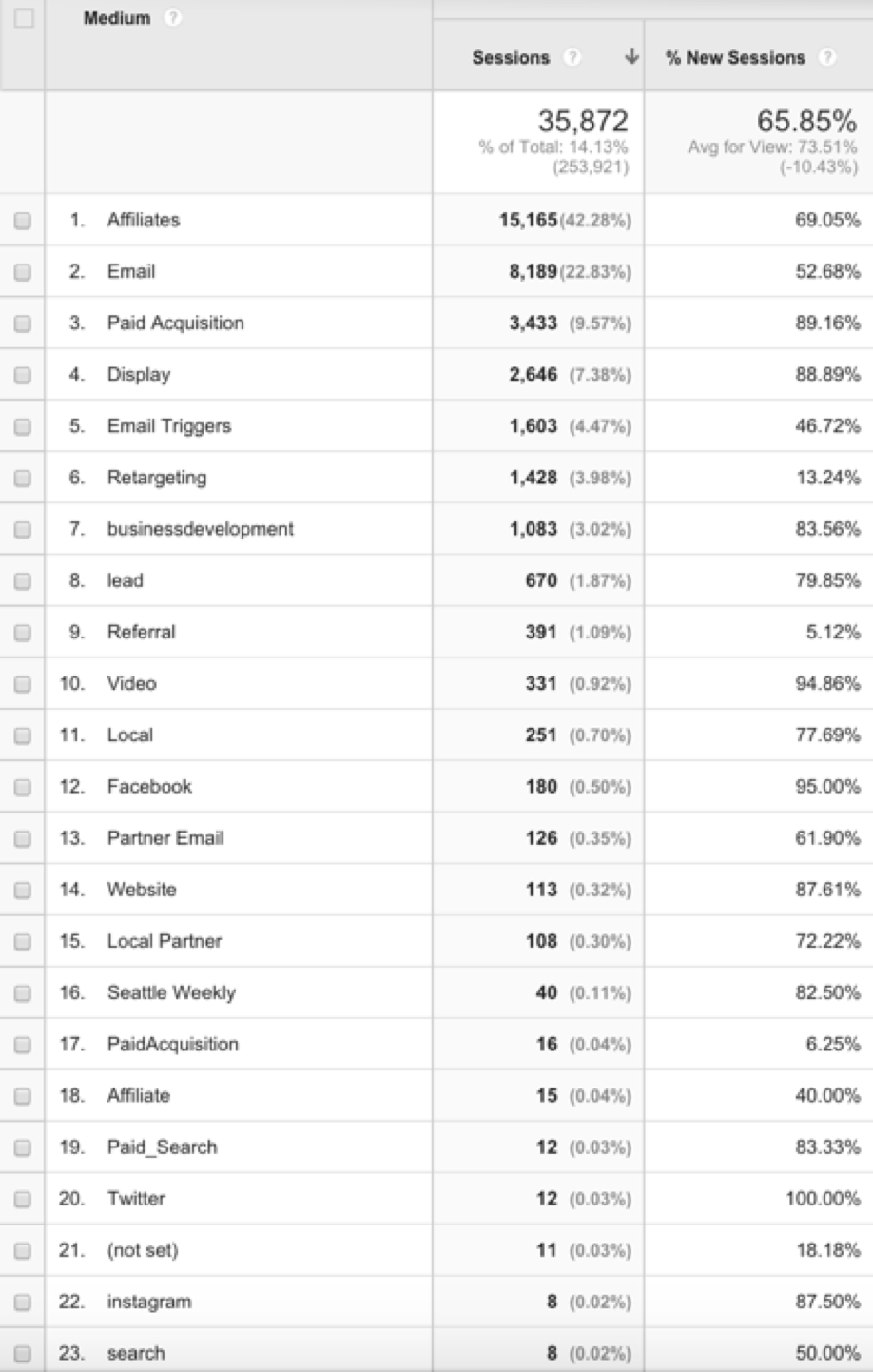This screenshot has height=1372, width=873.
Task: Click the help icon next to Medium
Action: click(172, 18)
